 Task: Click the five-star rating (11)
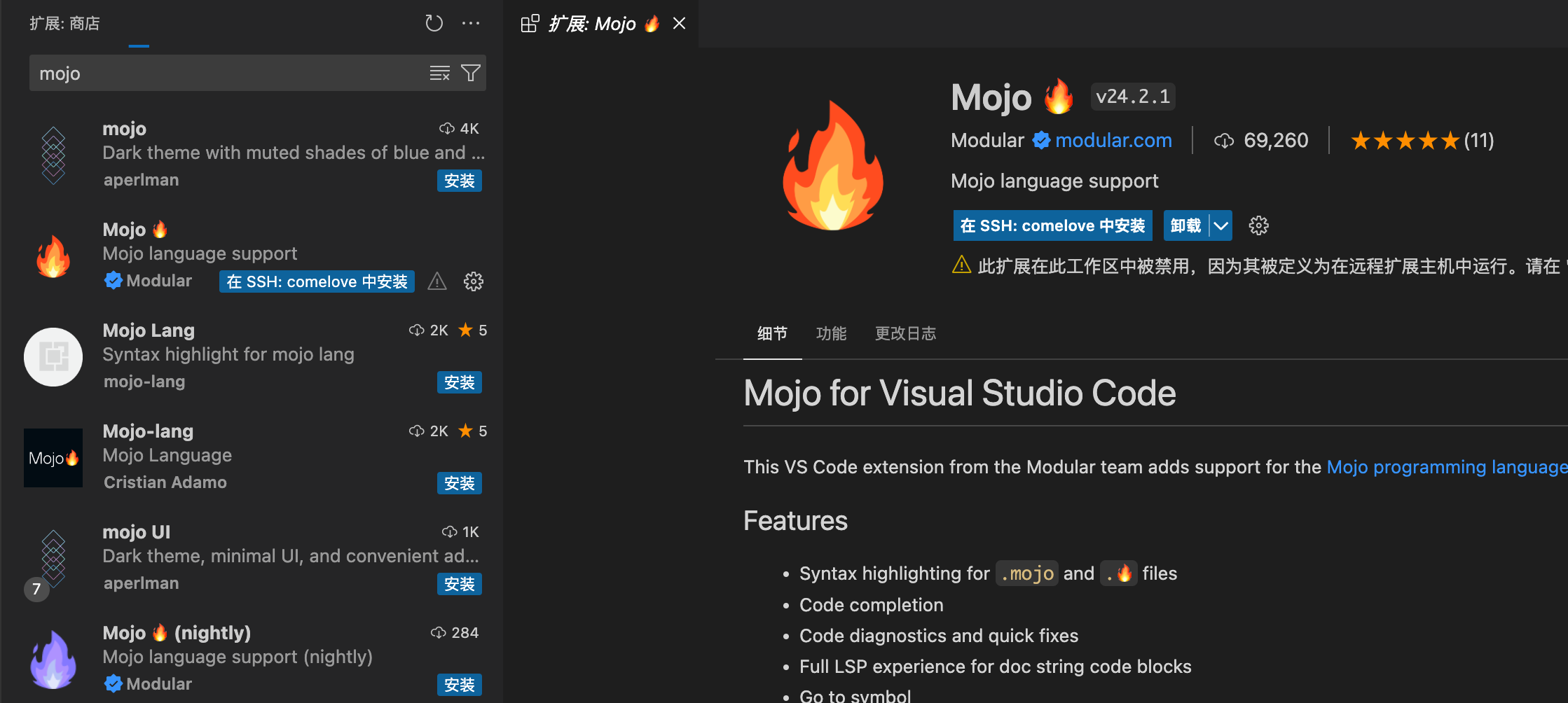1422,141
